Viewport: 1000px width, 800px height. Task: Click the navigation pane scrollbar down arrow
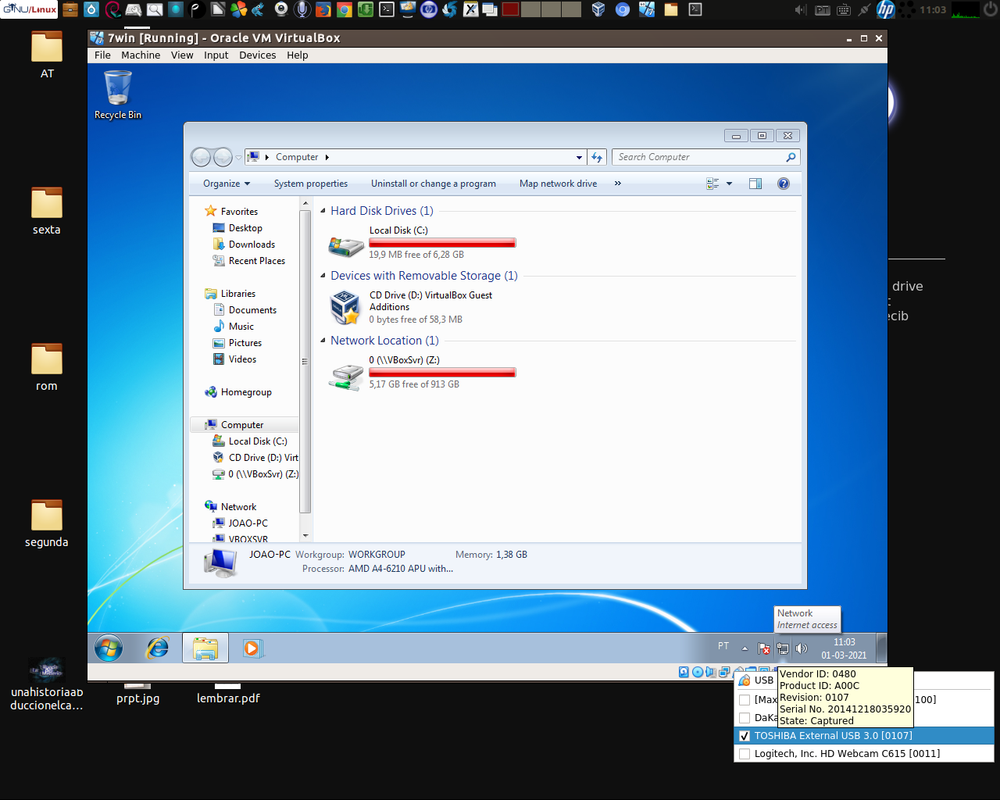coord(305,536)
